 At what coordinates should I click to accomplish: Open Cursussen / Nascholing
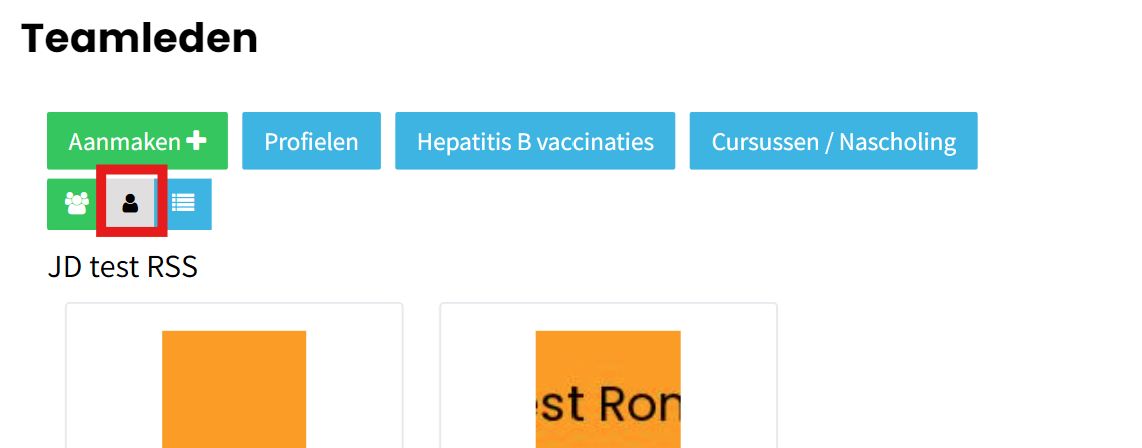pyautogui.click(x=834, y=141)
